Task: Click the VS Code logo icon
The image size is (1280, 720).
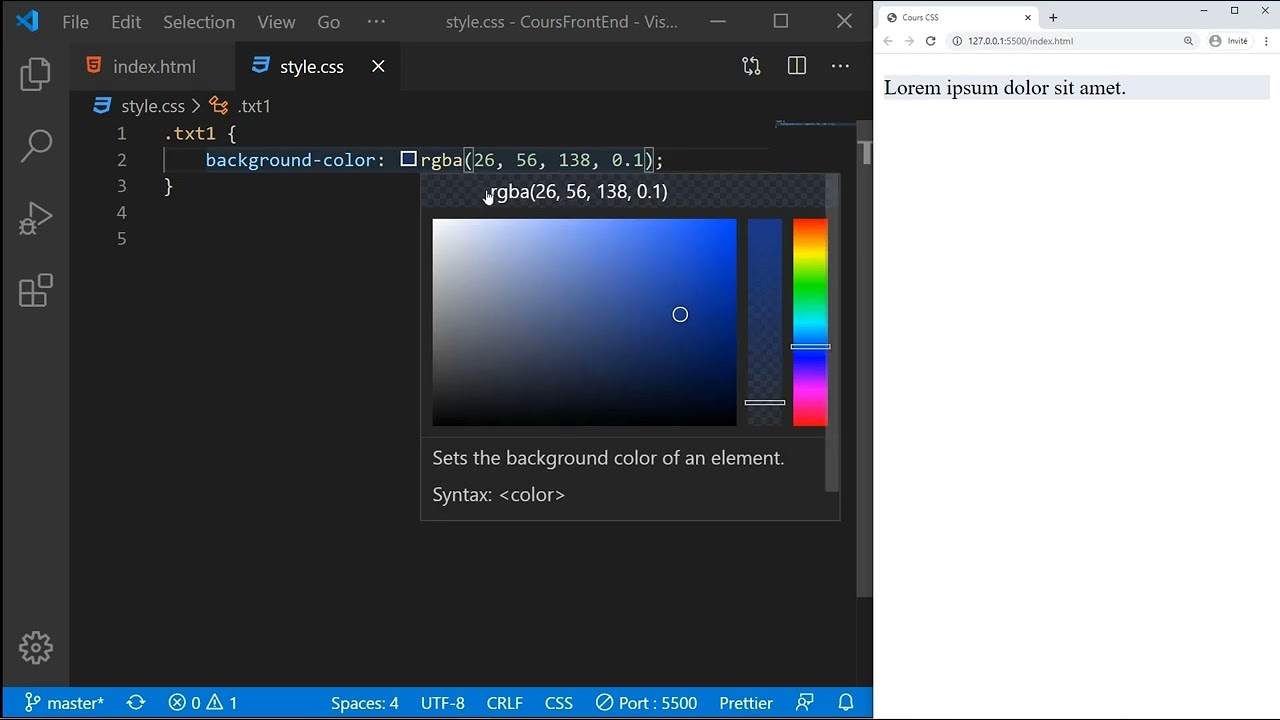Action: [x=27, y=21]
